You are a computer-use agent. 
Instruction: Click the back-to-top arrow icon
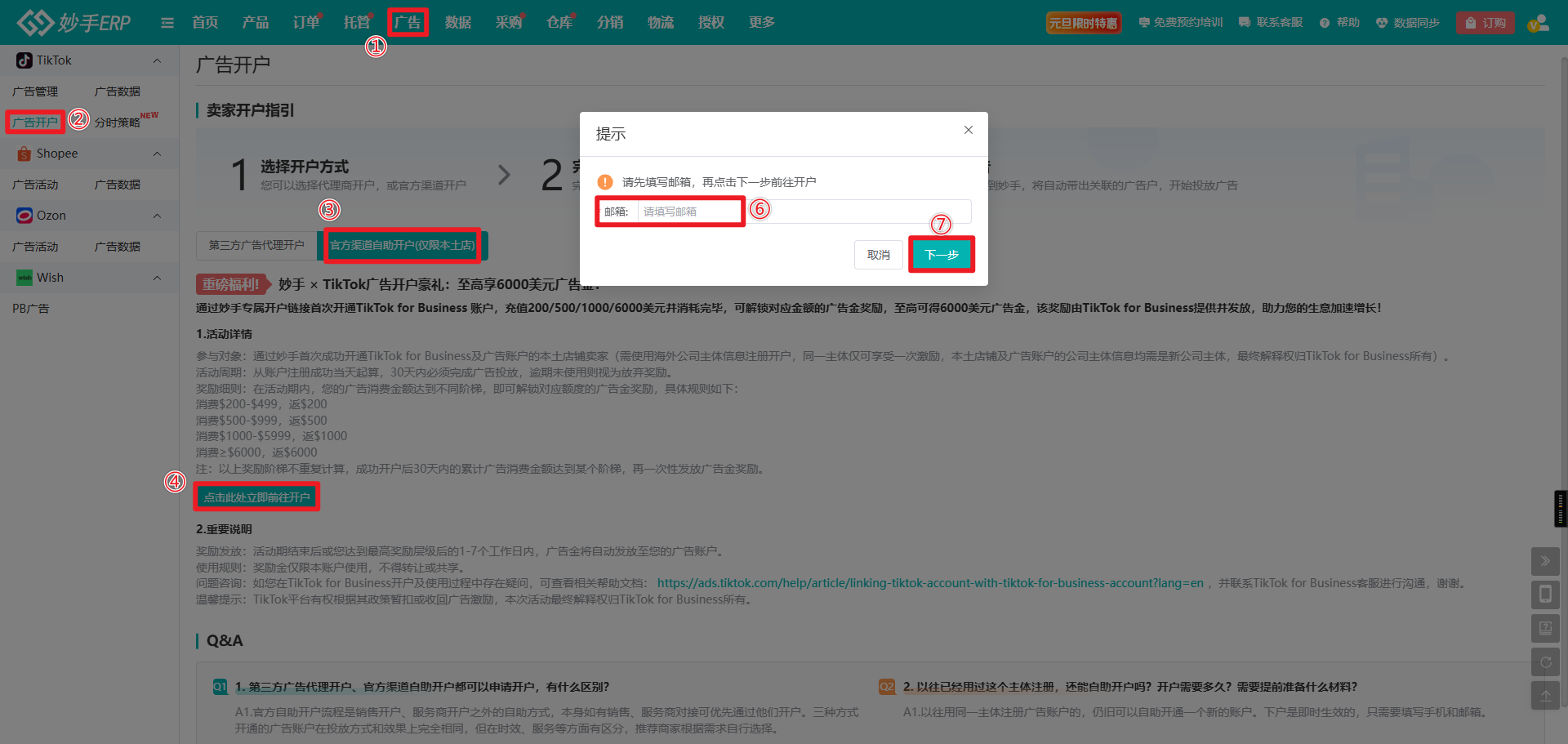1545,696
